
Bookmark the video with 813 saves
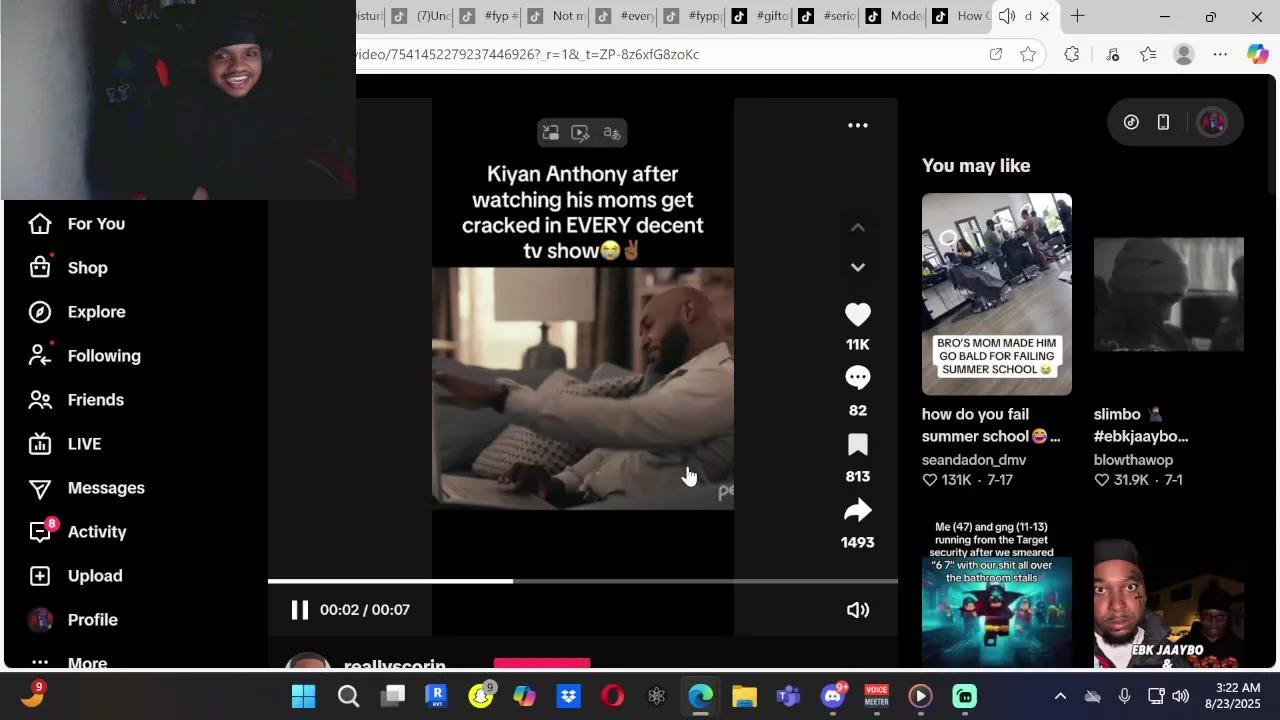pos(857,445)
